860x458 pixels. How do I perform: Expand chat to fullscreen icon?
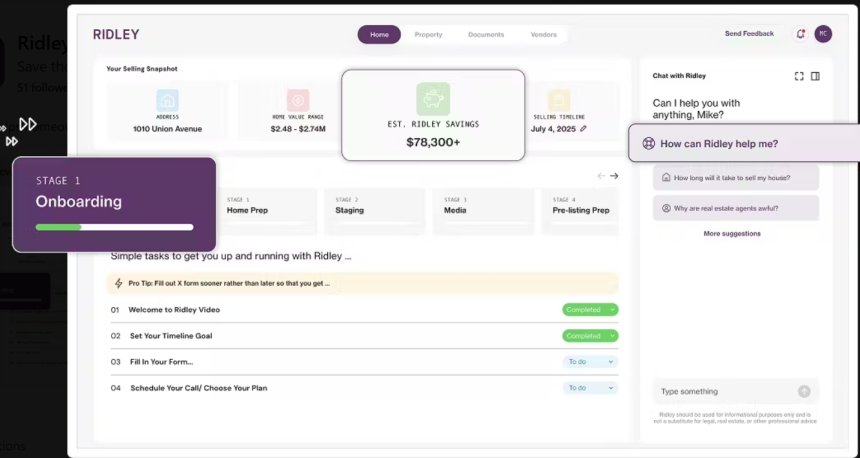point(799,76)
